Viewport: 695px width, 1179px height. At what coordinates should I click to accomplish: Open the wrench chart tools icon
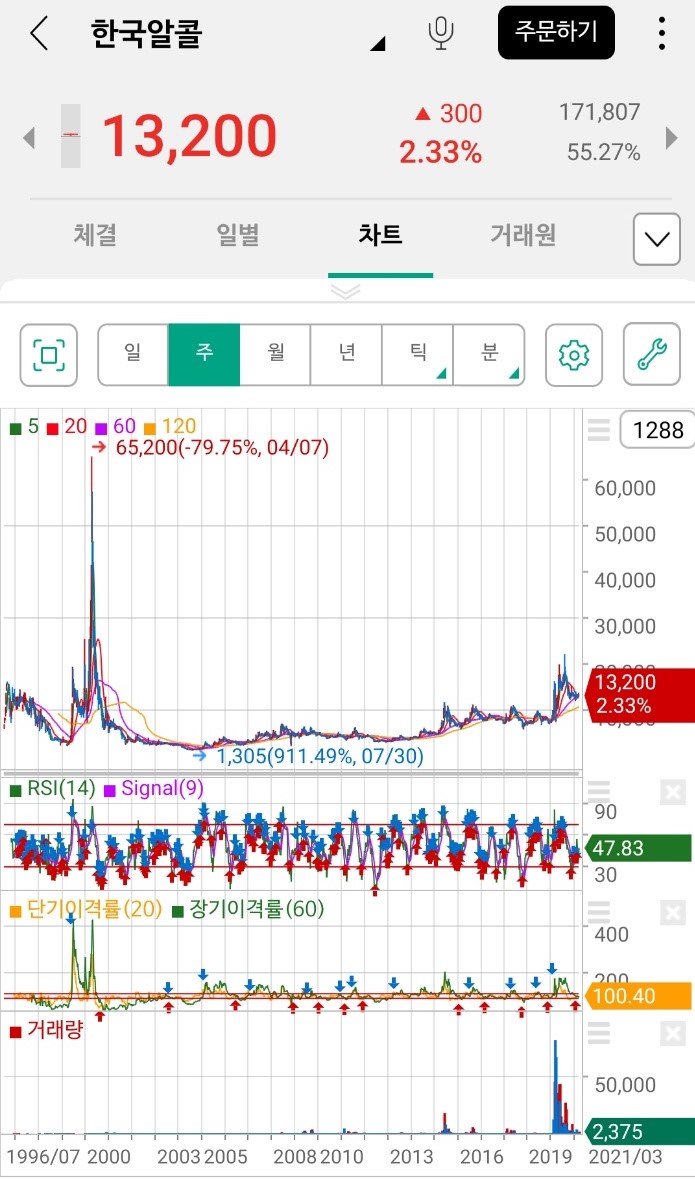(652, 354)
